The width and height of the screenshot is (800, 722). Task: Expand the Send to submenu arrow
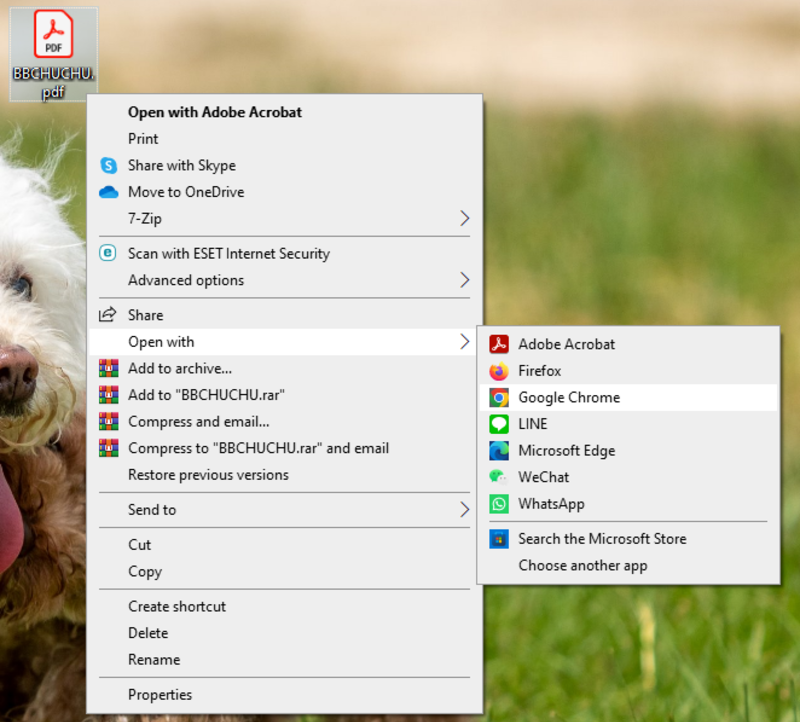(x=464, y=510)
